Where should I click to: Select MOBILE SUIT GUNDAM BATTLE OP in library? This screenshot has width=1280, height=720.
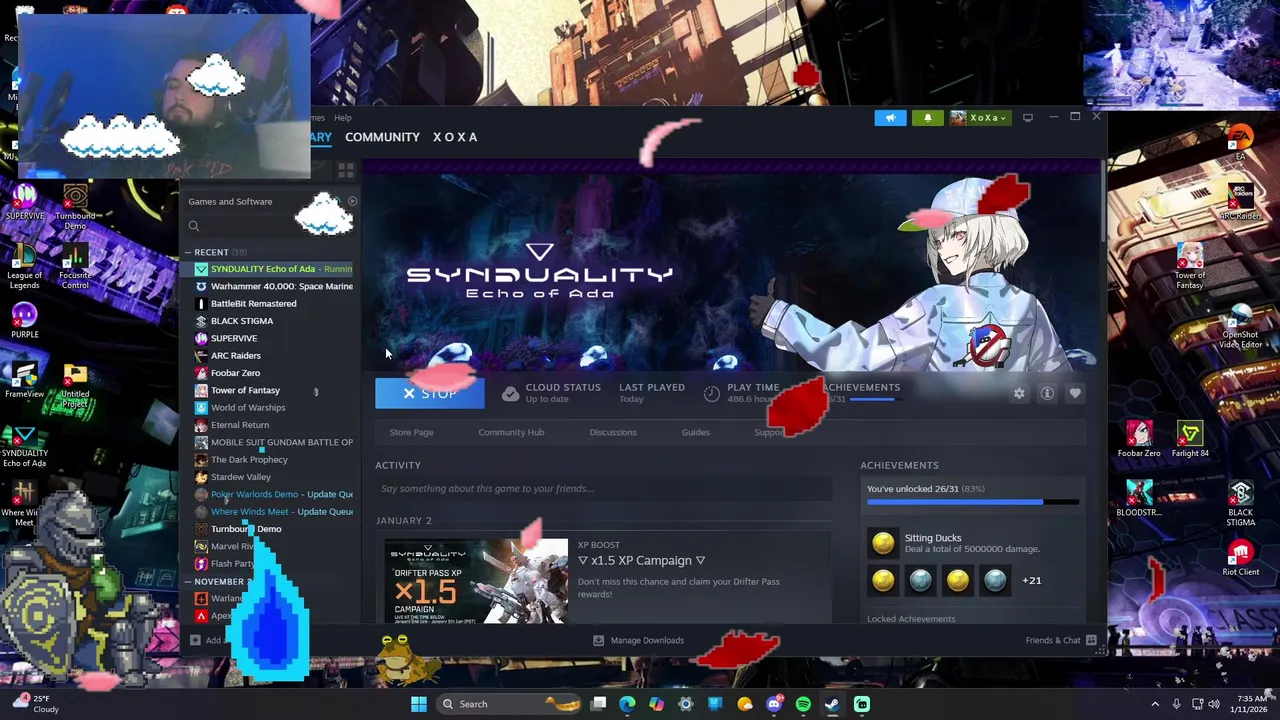coord(273,442)
